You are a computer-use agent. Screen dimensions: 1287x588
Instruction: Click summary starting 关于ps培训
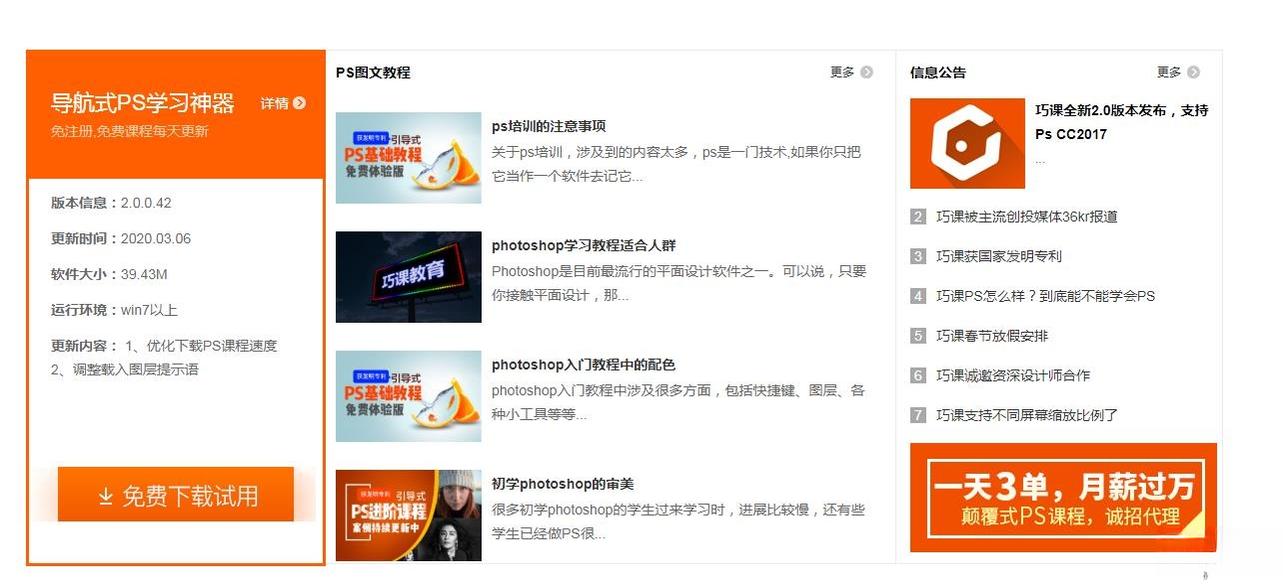676,164
